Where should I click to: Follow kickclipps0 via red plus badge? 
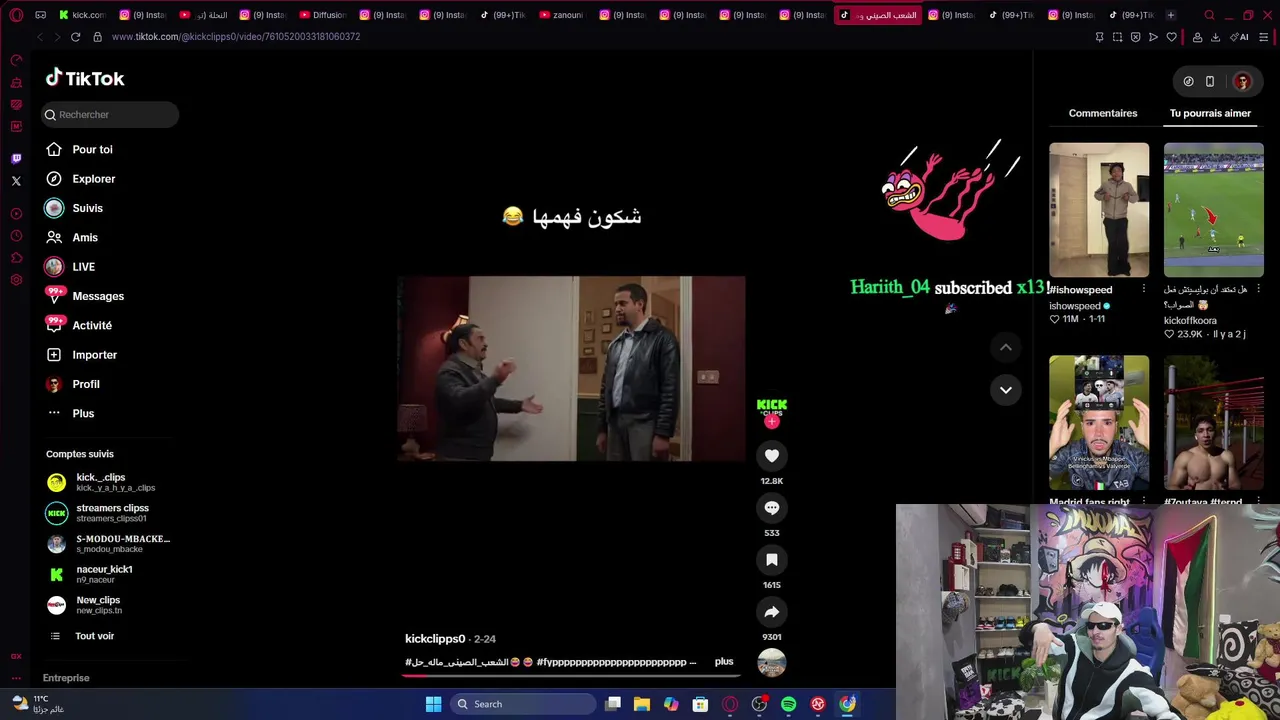pyautogui.click(x=771, y=422)
